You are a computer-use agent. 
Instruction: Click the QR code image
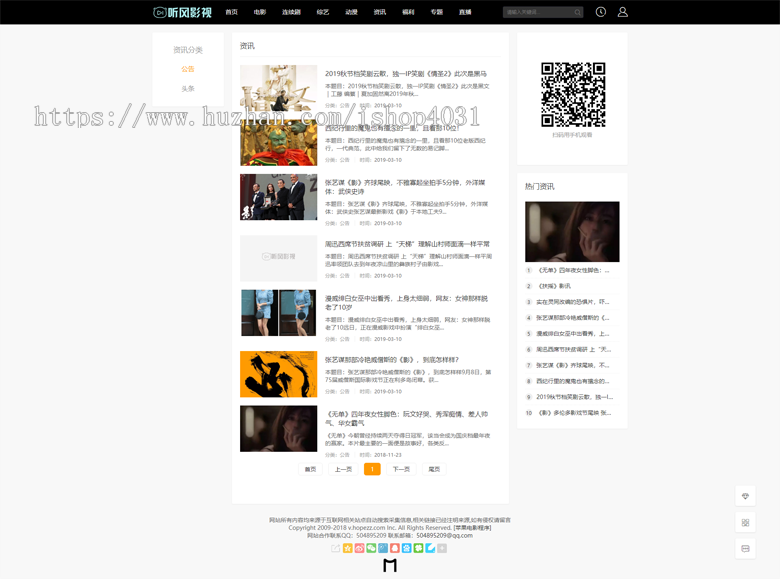[x=573, y=95]
